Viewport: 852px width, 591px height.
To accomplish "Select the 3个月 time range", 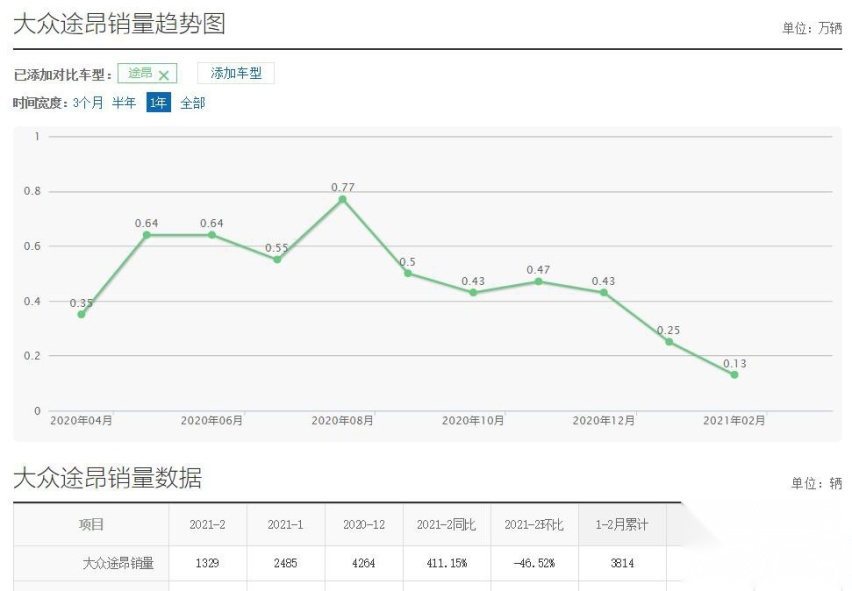I will tap(88, 103).
